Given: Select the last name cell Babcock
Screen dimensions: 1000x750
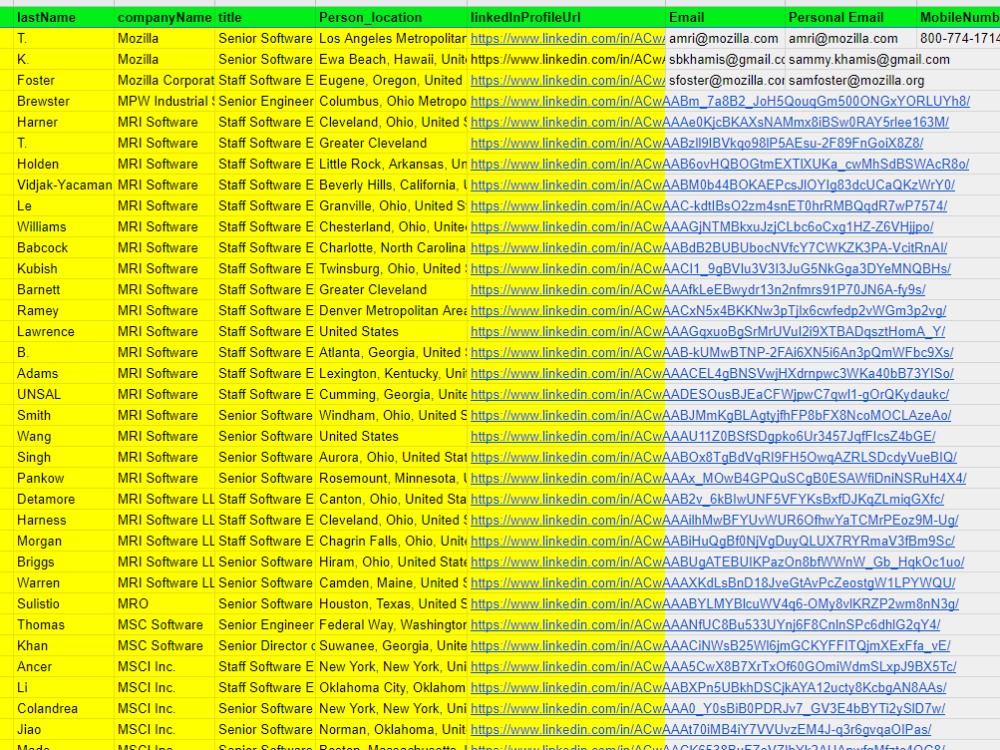Looking at the screenshot, I should tap(64, 248).
